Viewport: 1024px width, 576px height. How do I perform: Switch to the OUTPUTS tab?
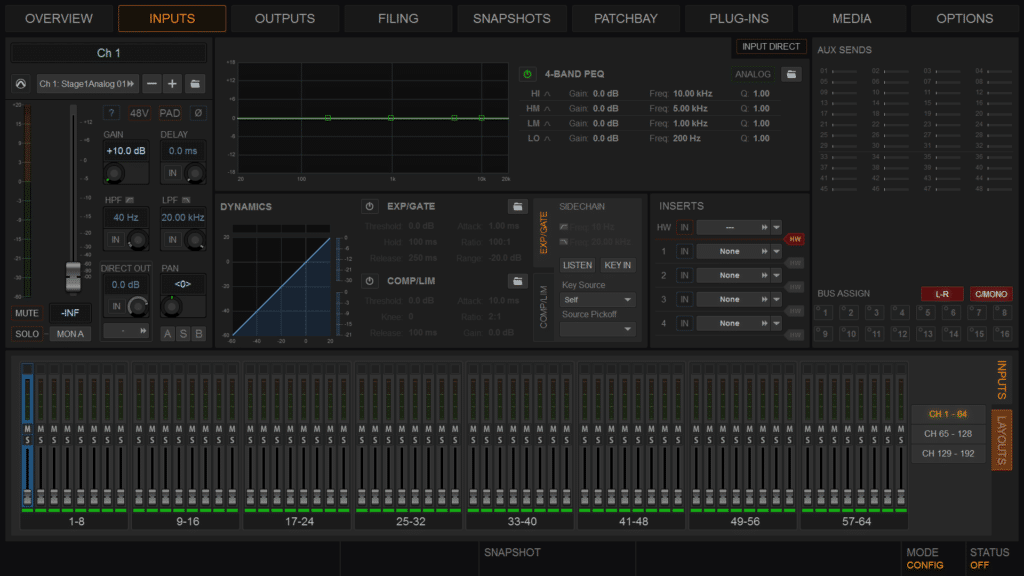point(284,18)
